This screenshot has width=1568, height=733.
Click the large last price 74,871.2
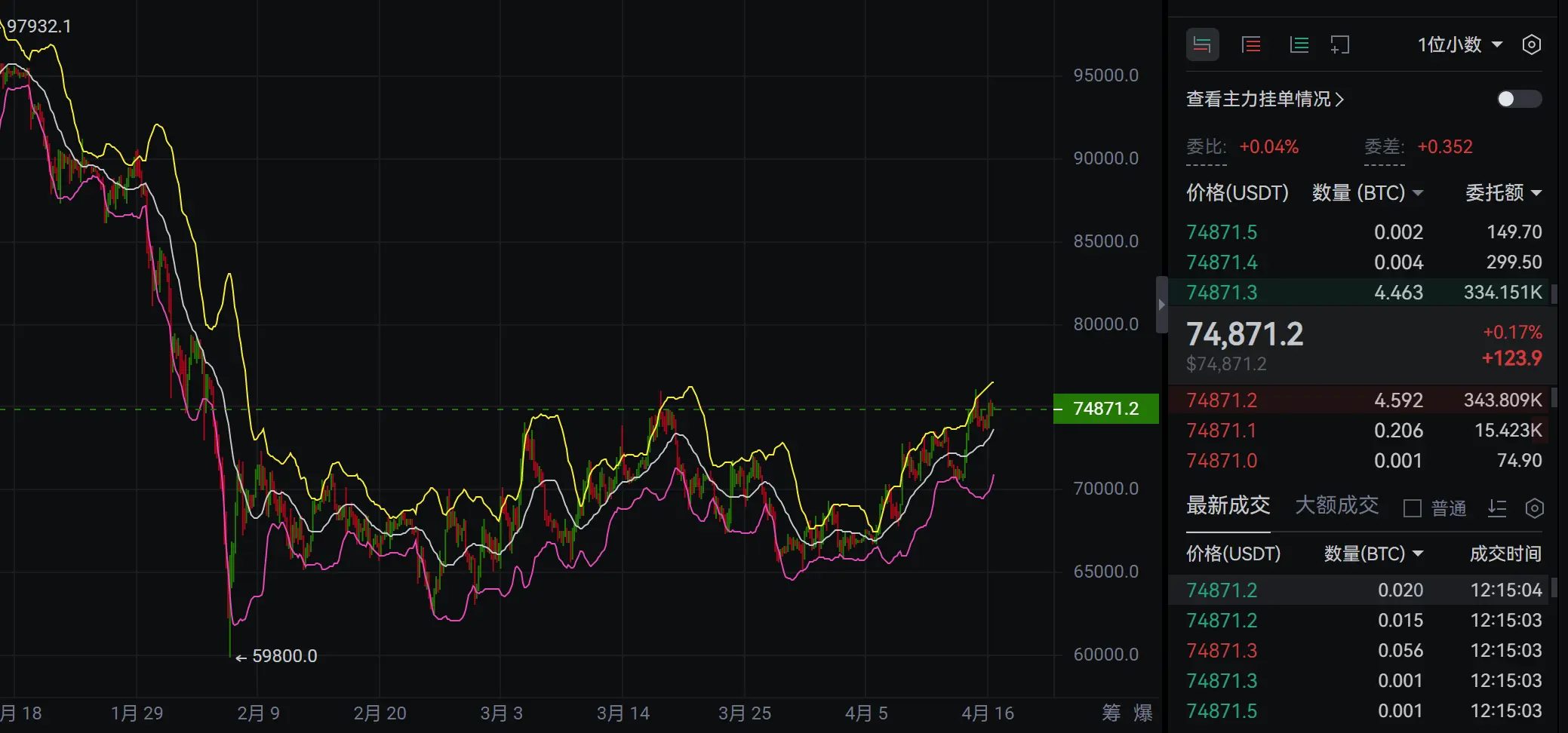coord(1245,334)
